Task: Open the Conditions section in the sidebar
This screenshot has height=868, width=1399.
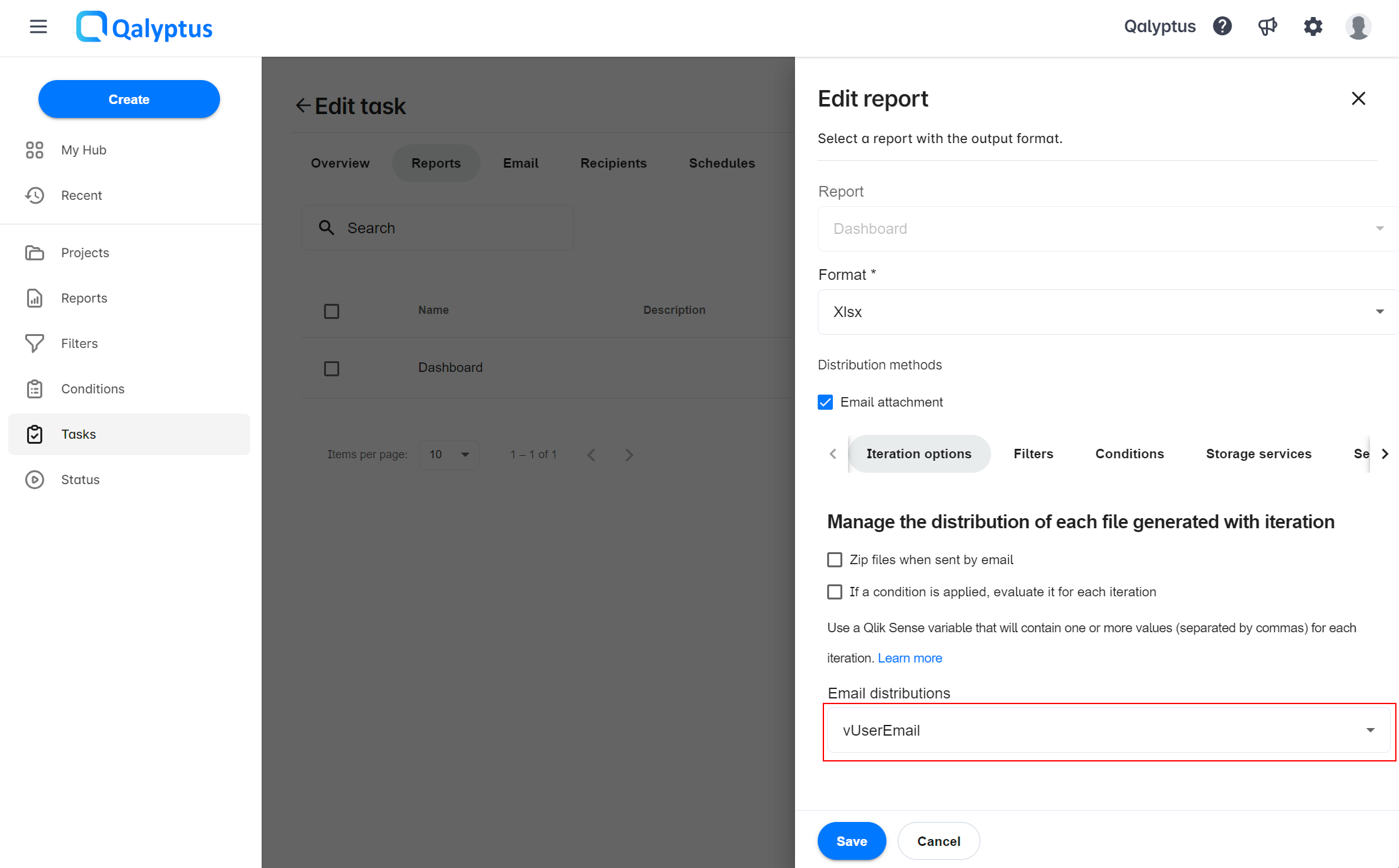Action: click(92, 388)
